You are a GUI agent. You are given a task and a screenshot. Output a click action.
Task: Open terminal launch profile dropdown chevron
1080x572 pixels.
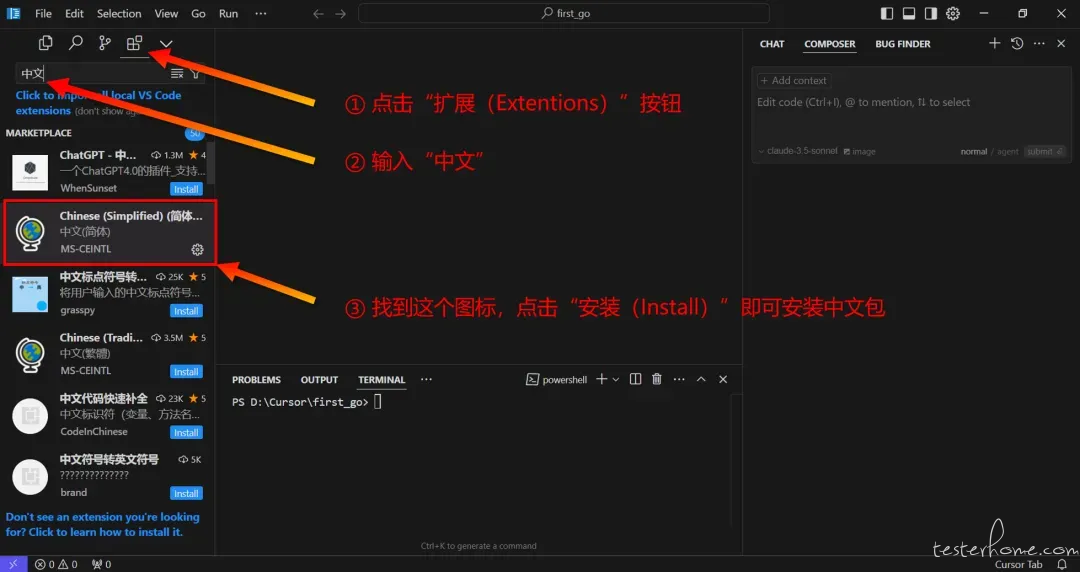click(616, 380)
